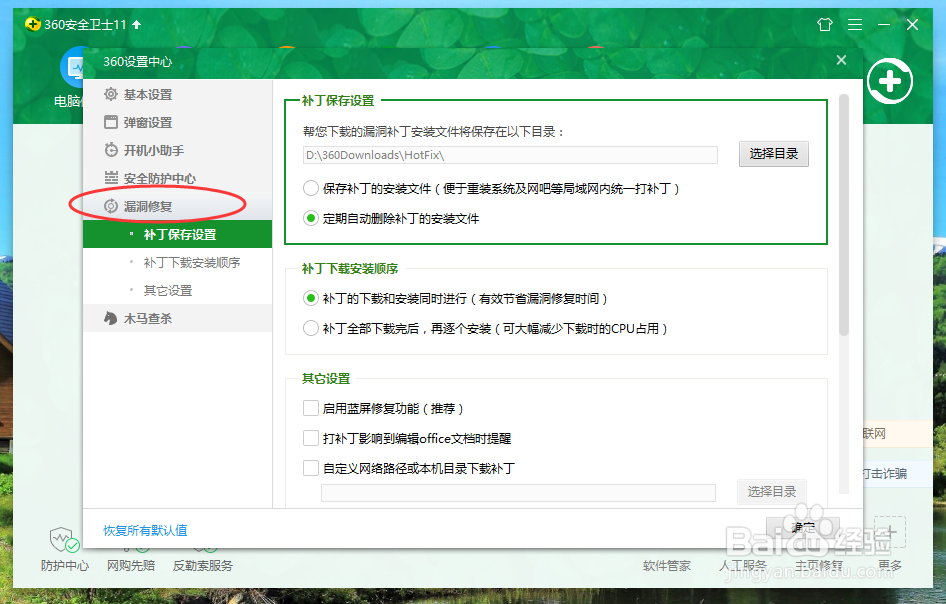The width and height of the screenshot is (946, 604).
Task: Click the upgrade arrow next to 360安全卫士11
Action: coord(136,25)
